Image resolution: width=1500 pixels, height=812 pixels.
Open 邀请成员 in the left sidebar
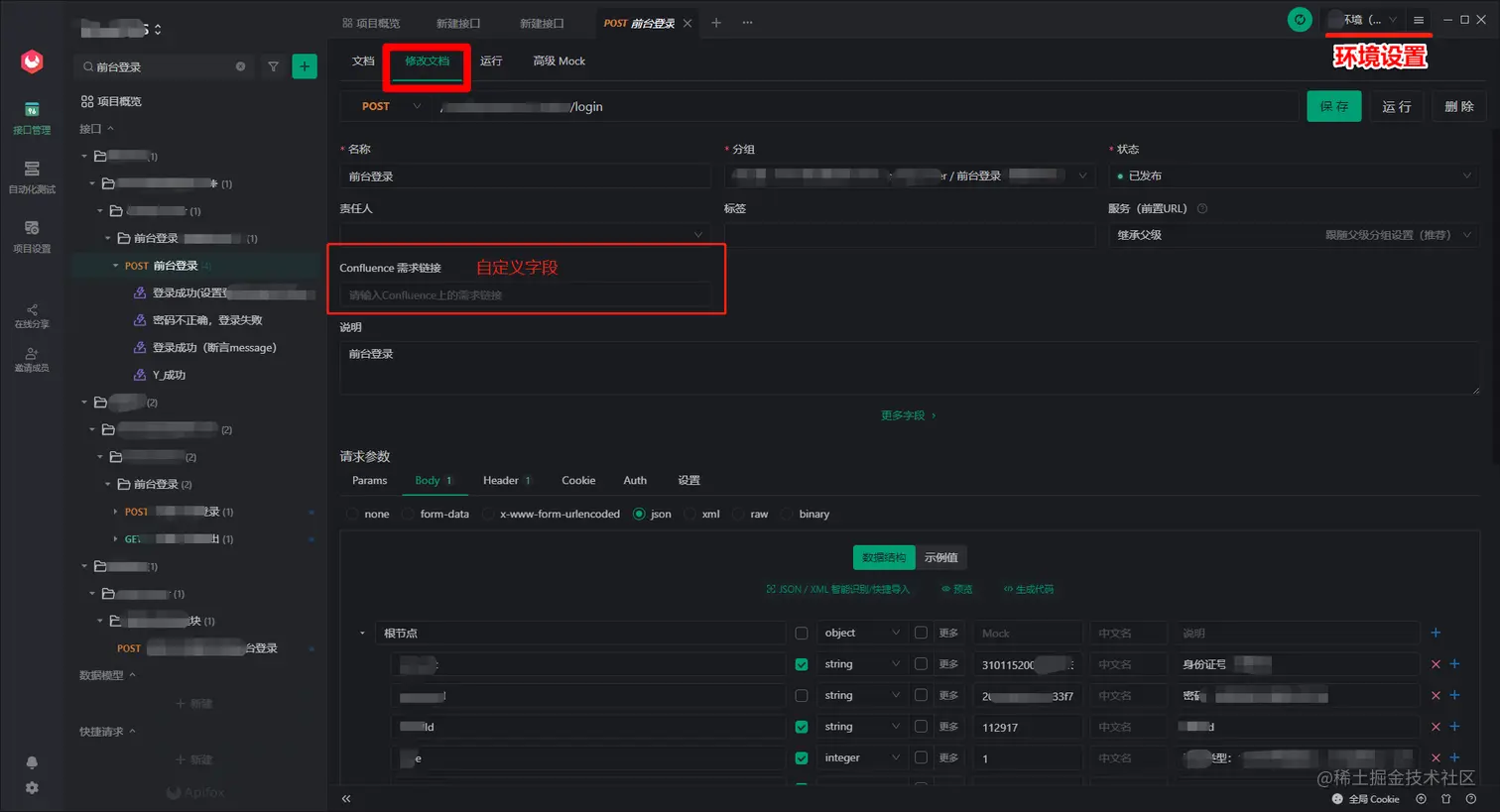(32, 360)
